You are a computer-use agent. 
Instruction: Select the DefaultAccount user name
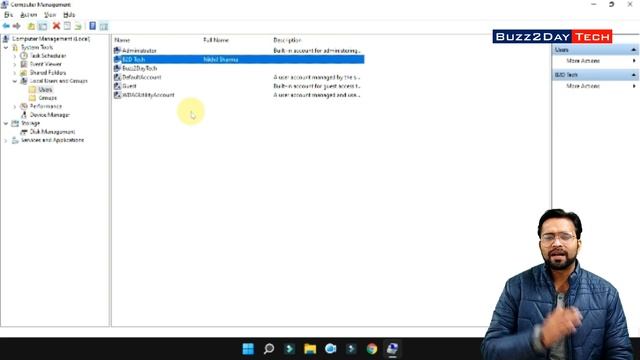pyautogui.click(x=142, y=77)
